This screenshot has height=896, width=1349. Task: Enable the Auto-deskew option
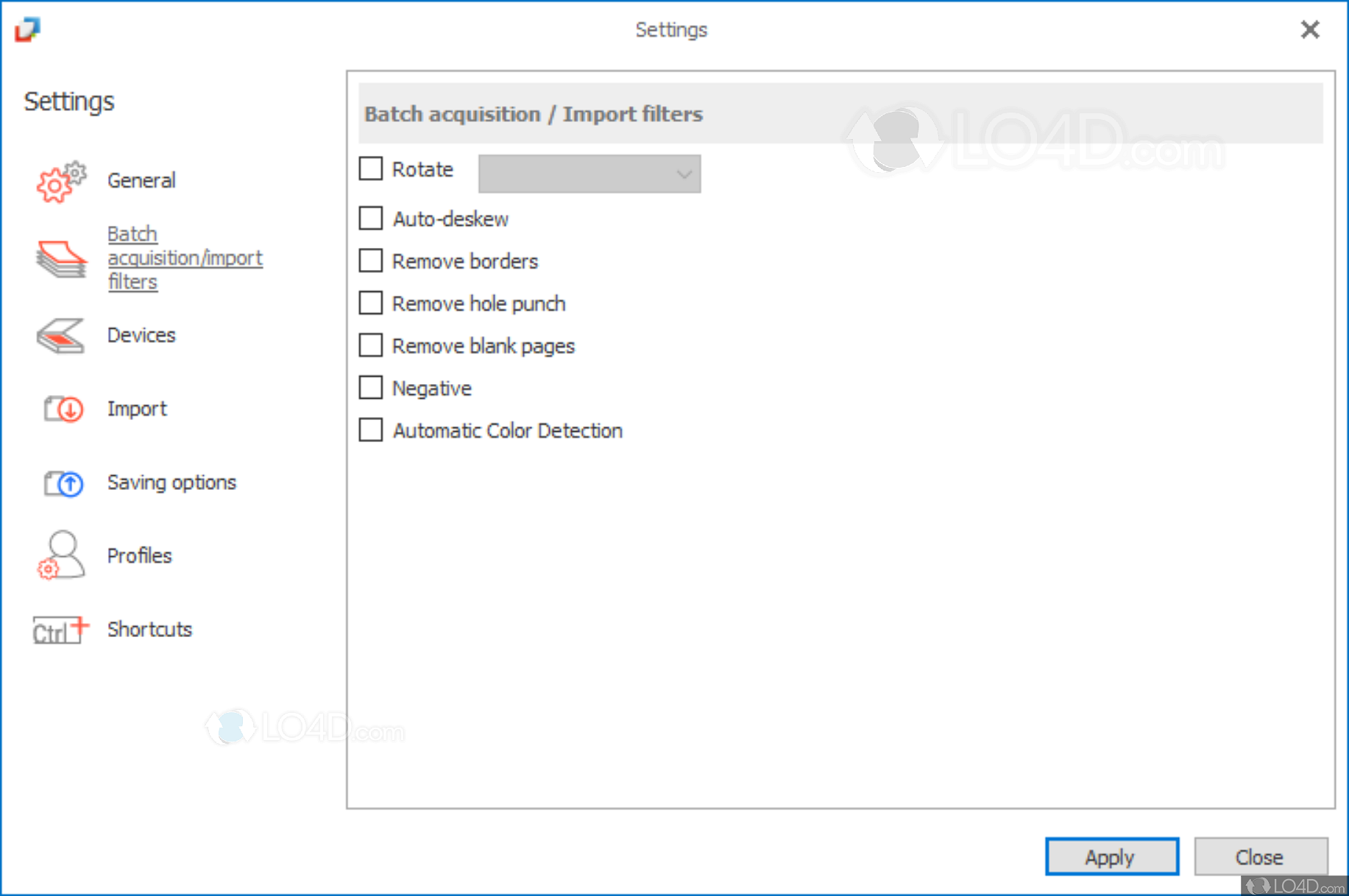371,218
